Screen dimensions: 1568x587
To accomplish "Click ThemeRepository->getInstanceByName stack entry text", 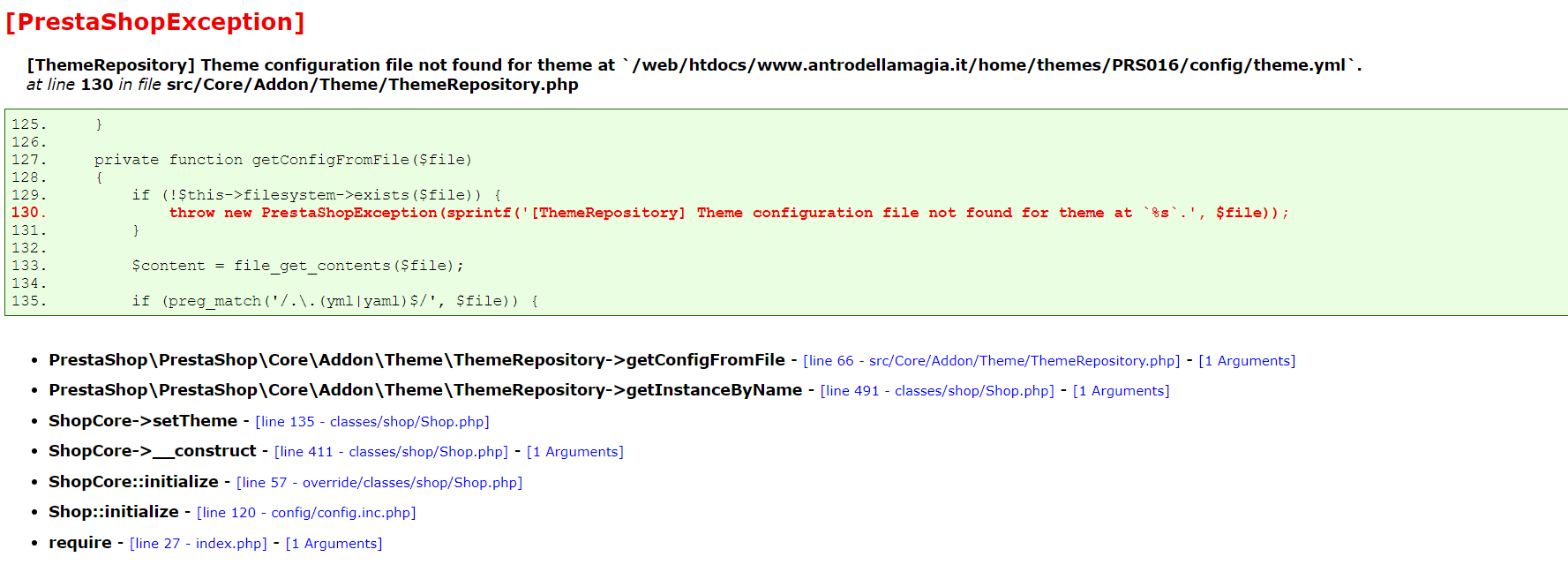I will pos(425,389).
